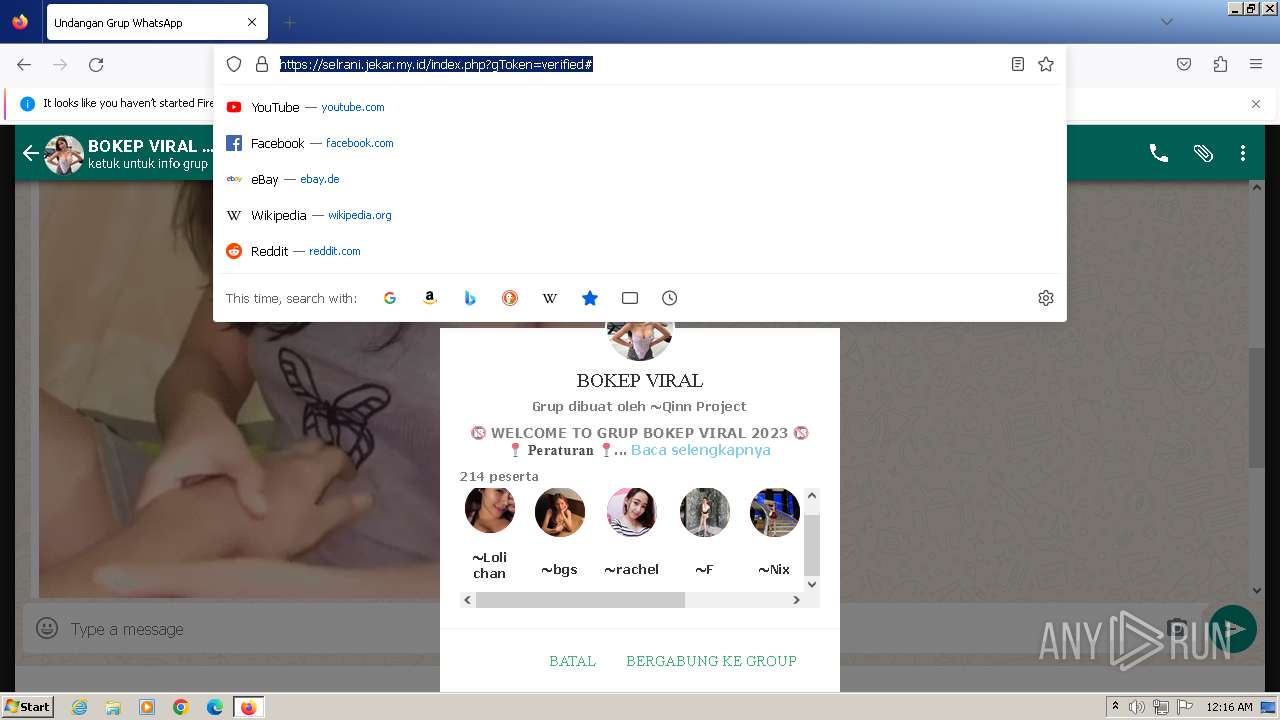Screen dimensions: 1280x720
Task: Click member list scroll down arrow
Action: tap(812, 584)
